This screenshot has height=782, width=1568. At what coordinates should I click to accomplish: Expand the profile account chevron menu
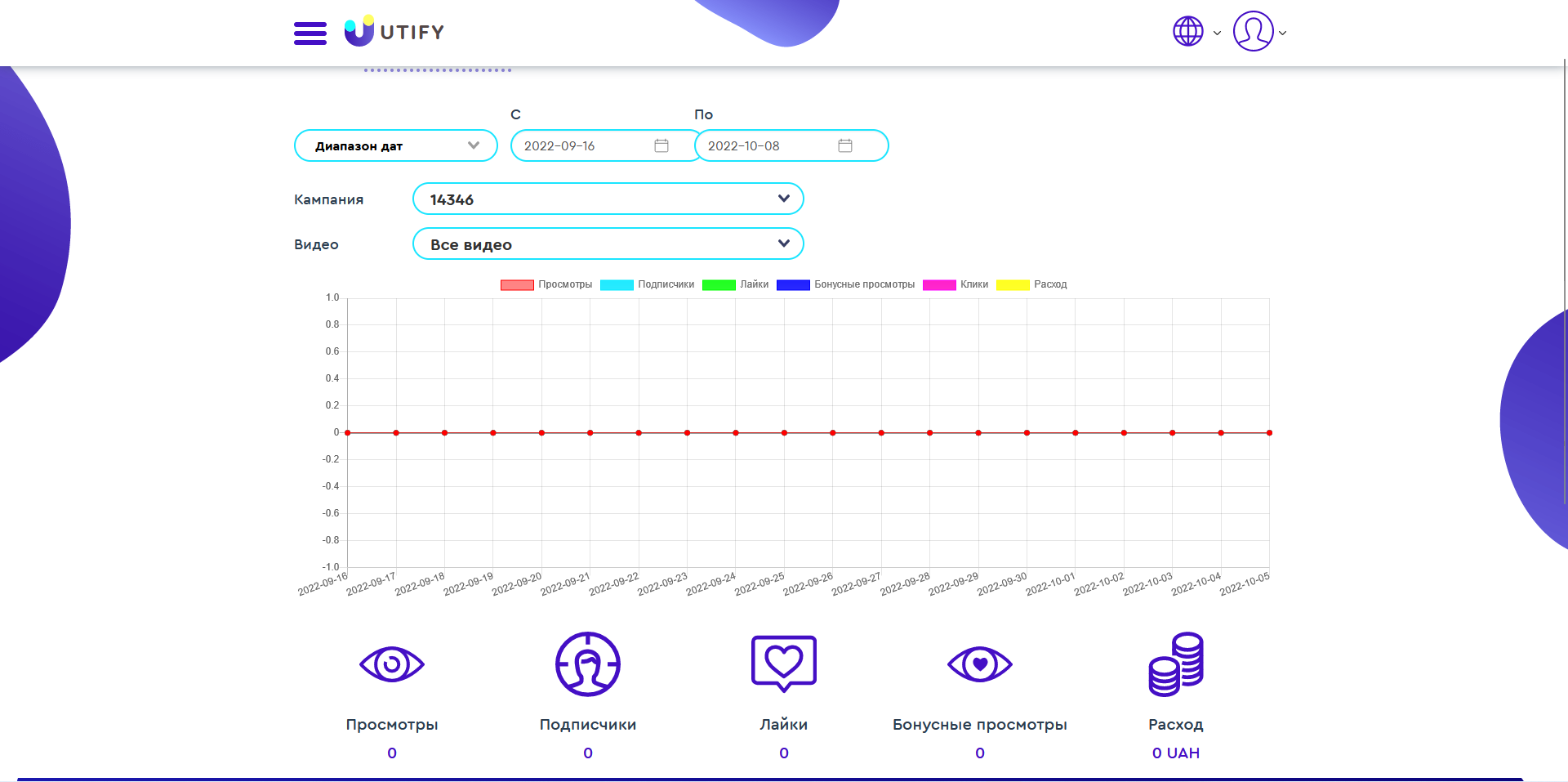pyautogui.click(x=1283, y=34)
